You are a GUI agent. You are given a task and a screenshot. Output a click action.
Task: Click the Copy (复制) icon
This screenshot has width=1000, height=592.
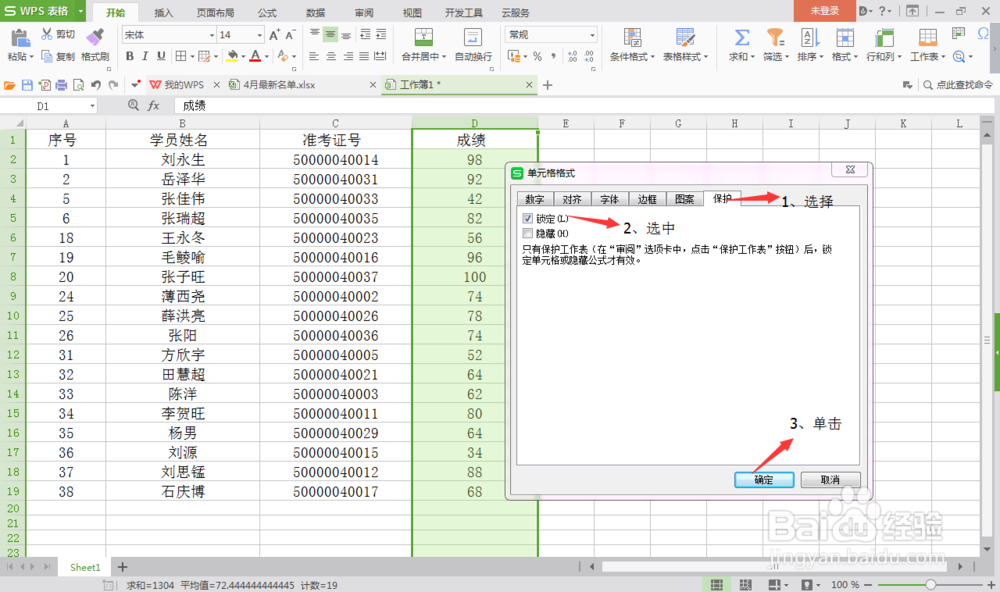point(47,56)
